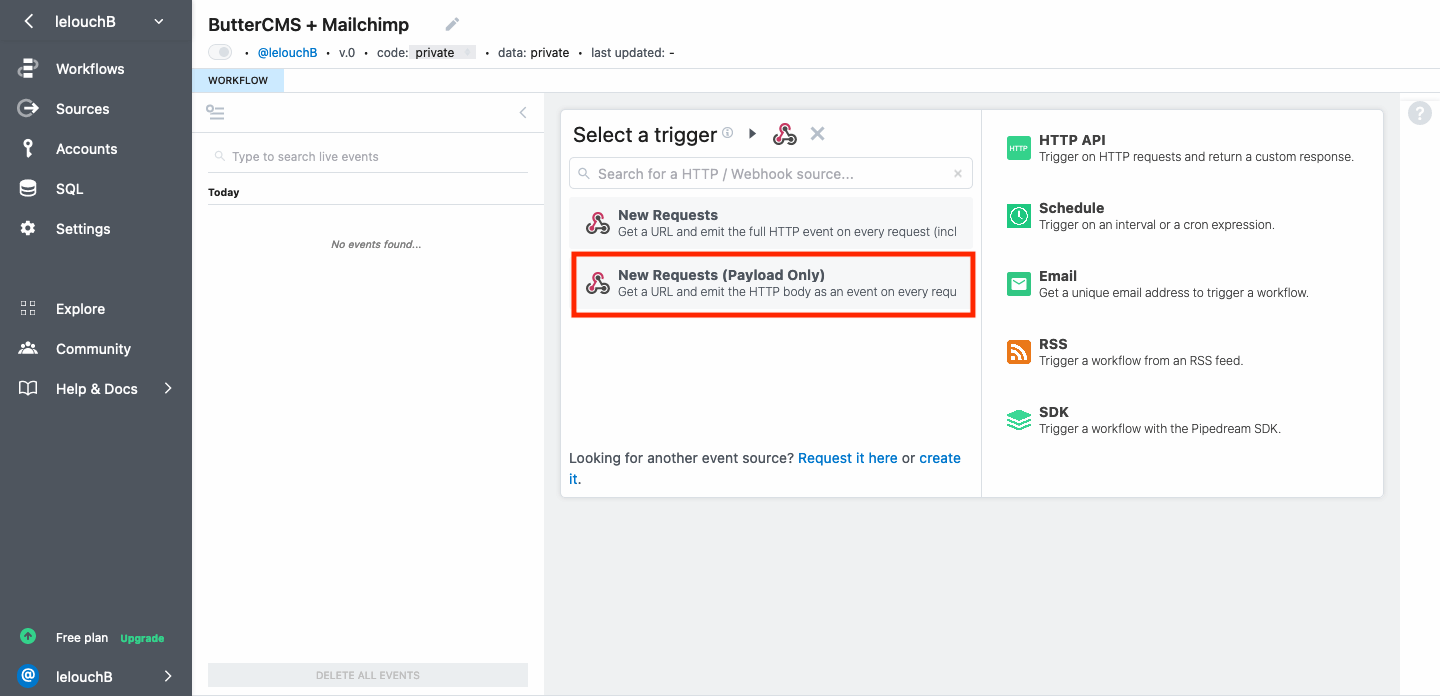Focus the live events search field

[x=368, y=157]
